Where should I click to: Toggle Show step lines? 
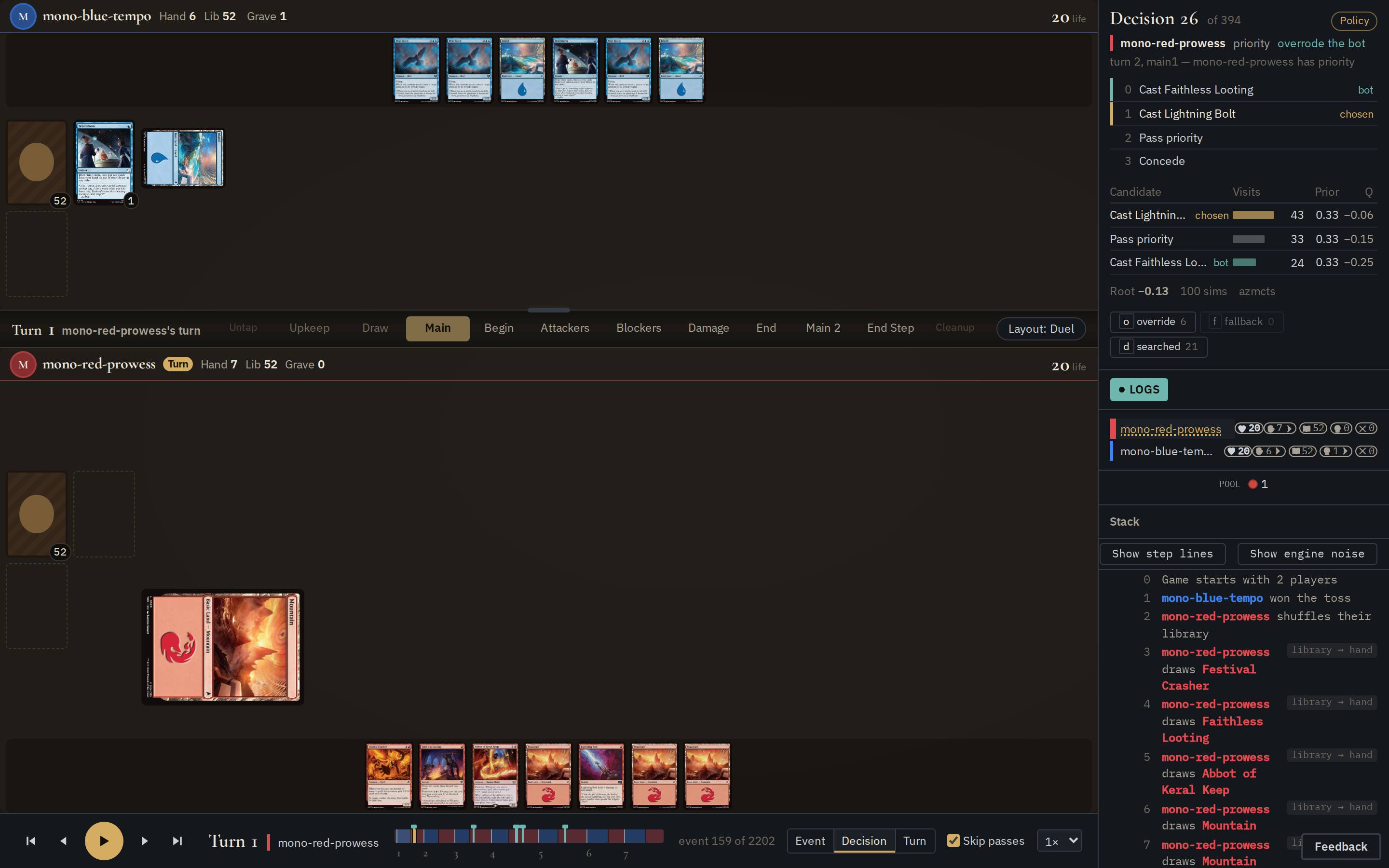point(1162,554)
